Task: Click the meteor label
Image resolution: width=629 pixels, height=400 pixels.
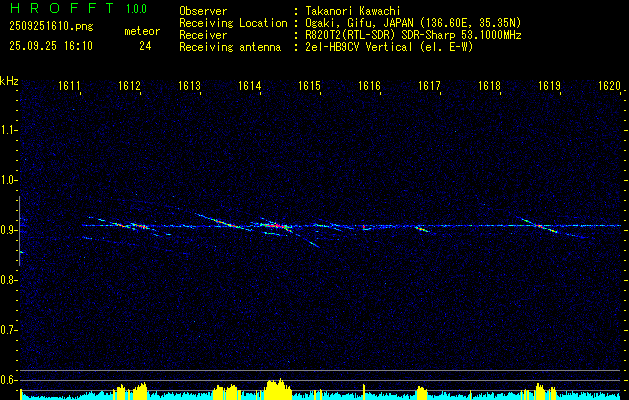Action: coord(142,31)
